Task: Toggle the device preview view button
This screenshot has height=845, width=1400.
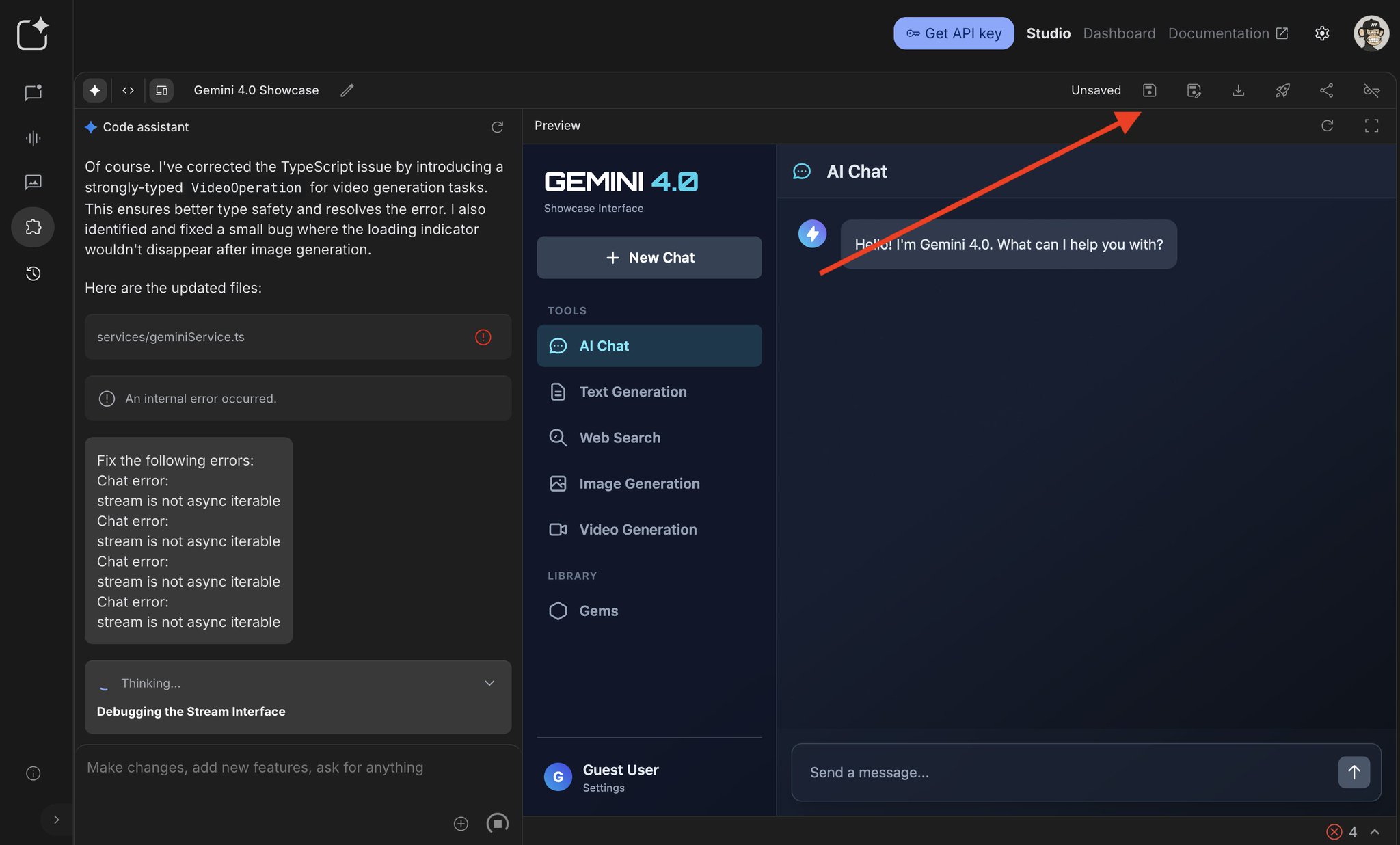Action: [161, 90]
